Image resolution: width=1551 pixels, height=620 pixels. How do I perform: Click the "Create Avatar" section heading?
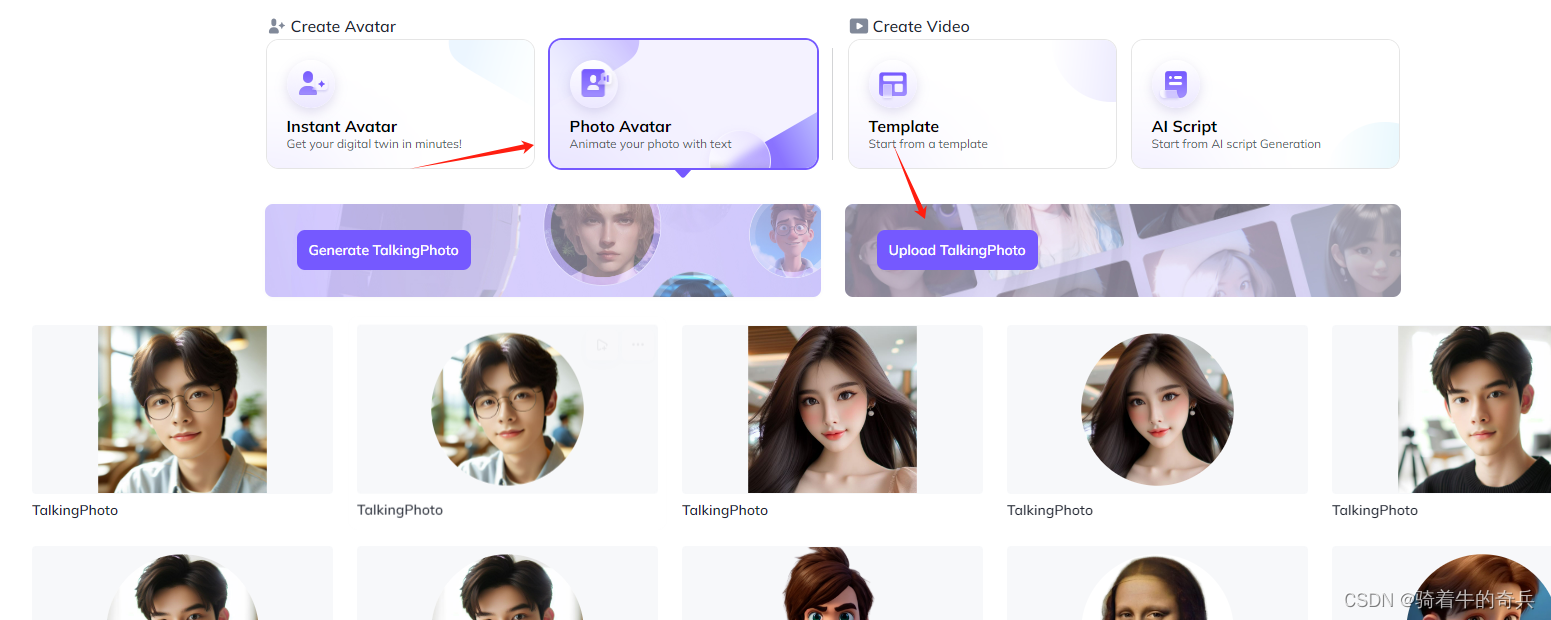343,26
